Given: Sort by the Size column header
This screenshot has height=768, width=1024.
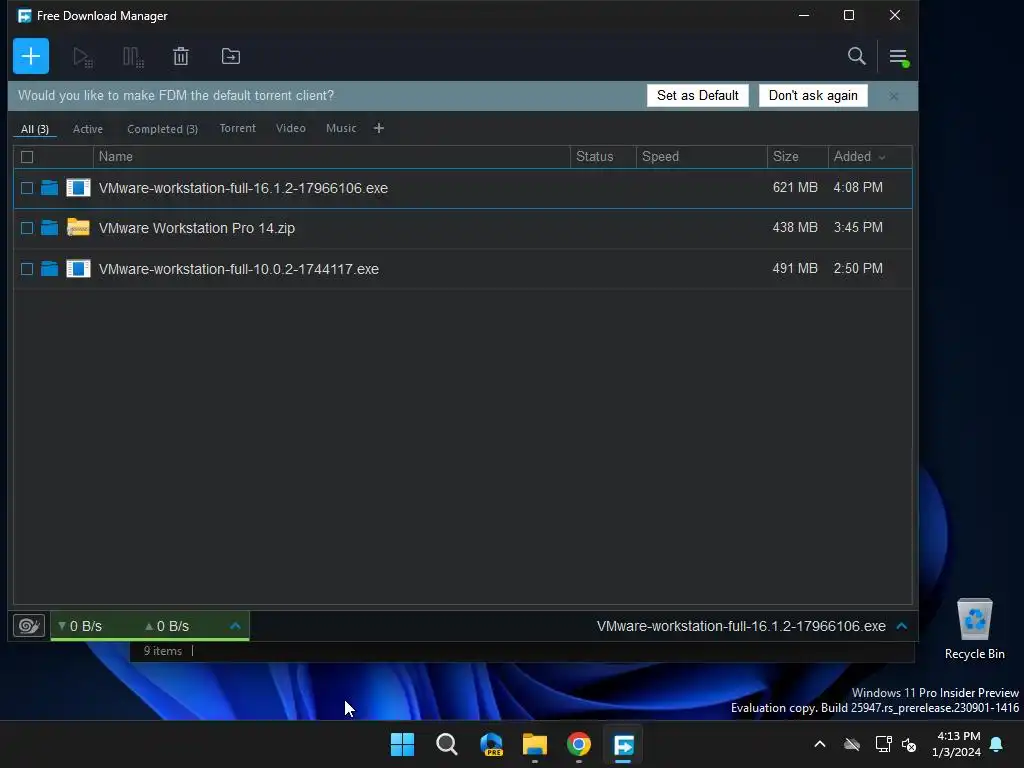Looking at the screenshot, I should (x=797, y=157).
